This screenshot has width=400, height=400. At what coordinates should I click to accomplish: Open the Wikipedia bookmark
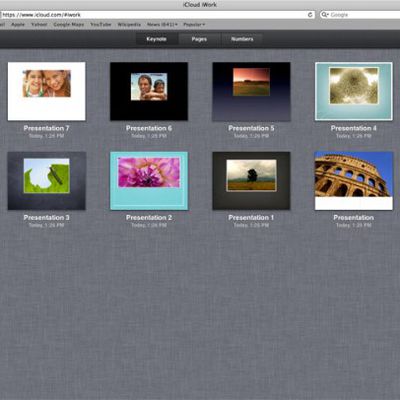click(129, 25)
